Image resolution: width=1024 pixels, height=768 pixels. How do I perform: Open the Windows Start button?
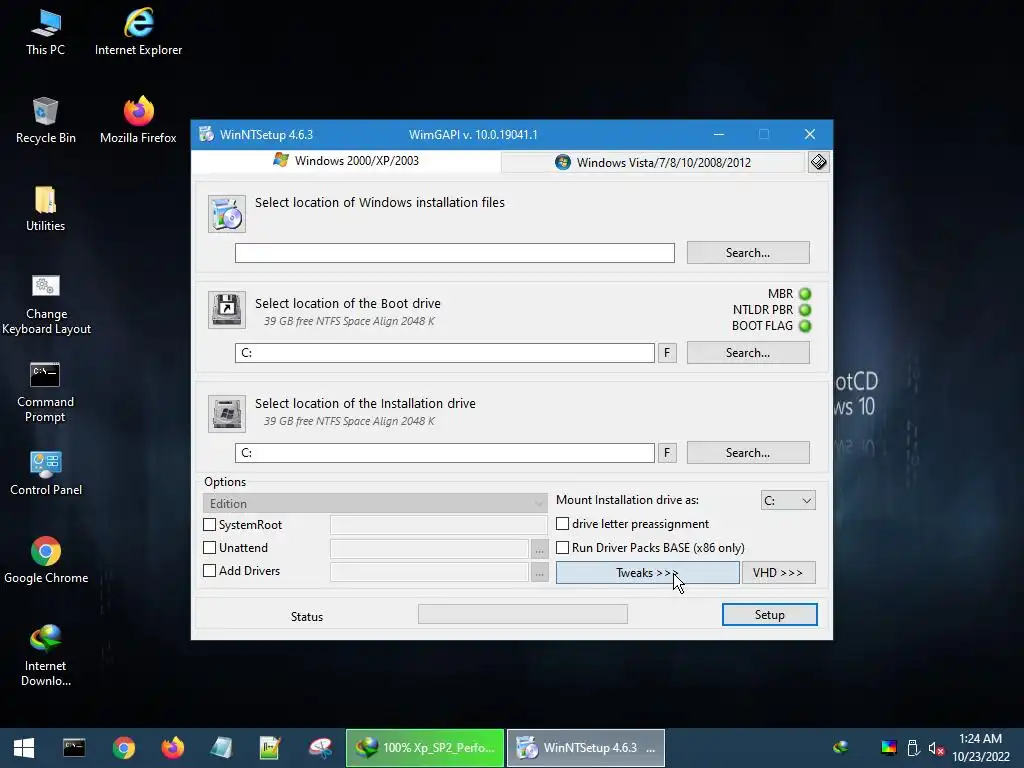(x=24, y=748)
